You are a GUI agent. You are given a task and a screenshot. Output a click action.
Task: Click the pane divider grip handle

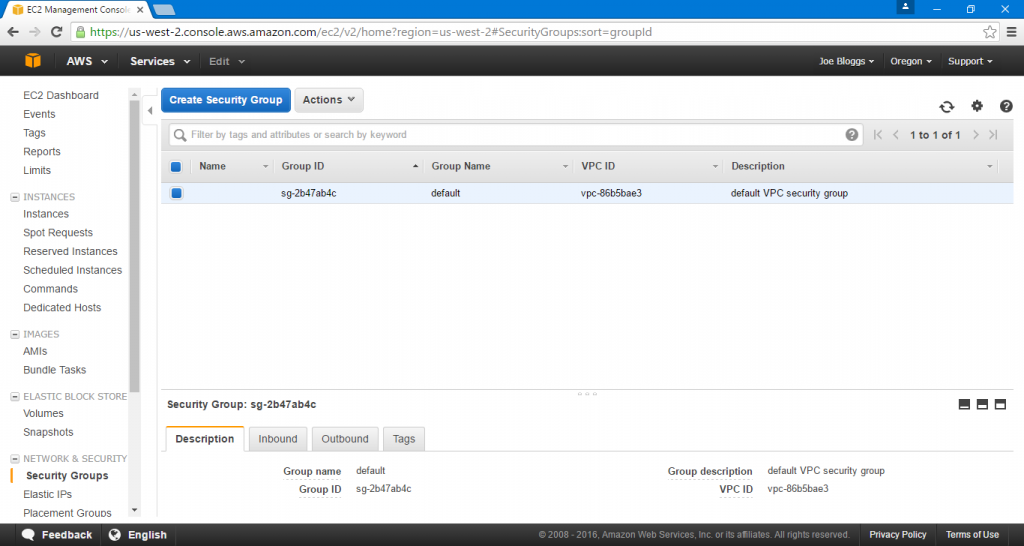[587, 394]
